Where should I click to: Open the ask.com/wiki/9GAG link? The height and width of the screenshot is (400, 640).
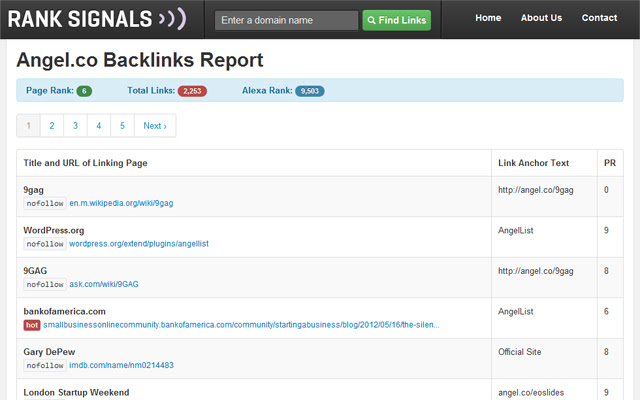coord(104,284)
